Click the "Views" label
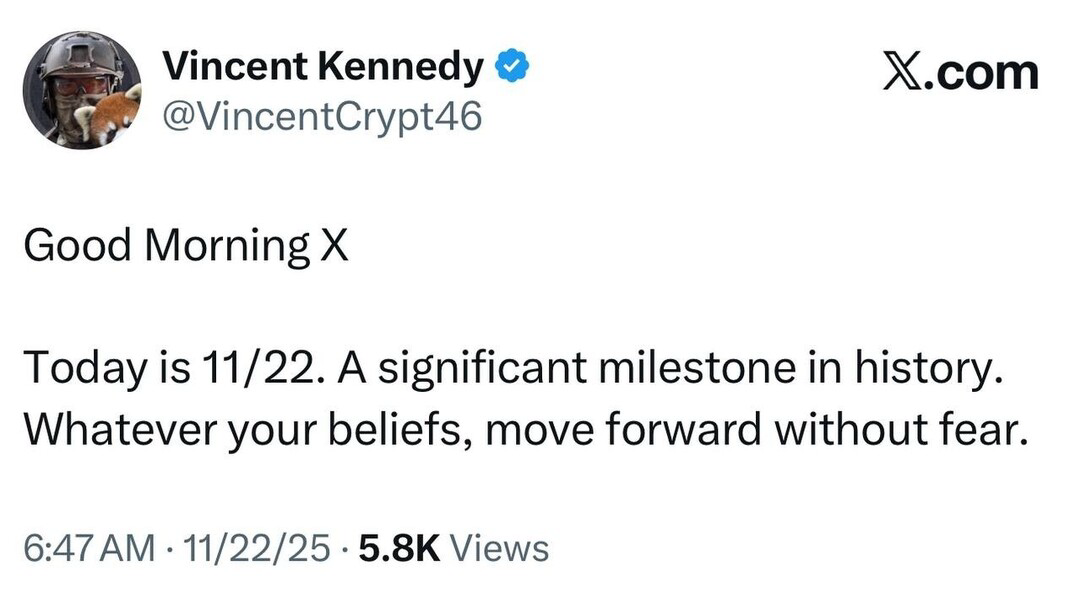Image resolution: width=1081 pixels, height=592 pixels. click(x=500, y=548)
